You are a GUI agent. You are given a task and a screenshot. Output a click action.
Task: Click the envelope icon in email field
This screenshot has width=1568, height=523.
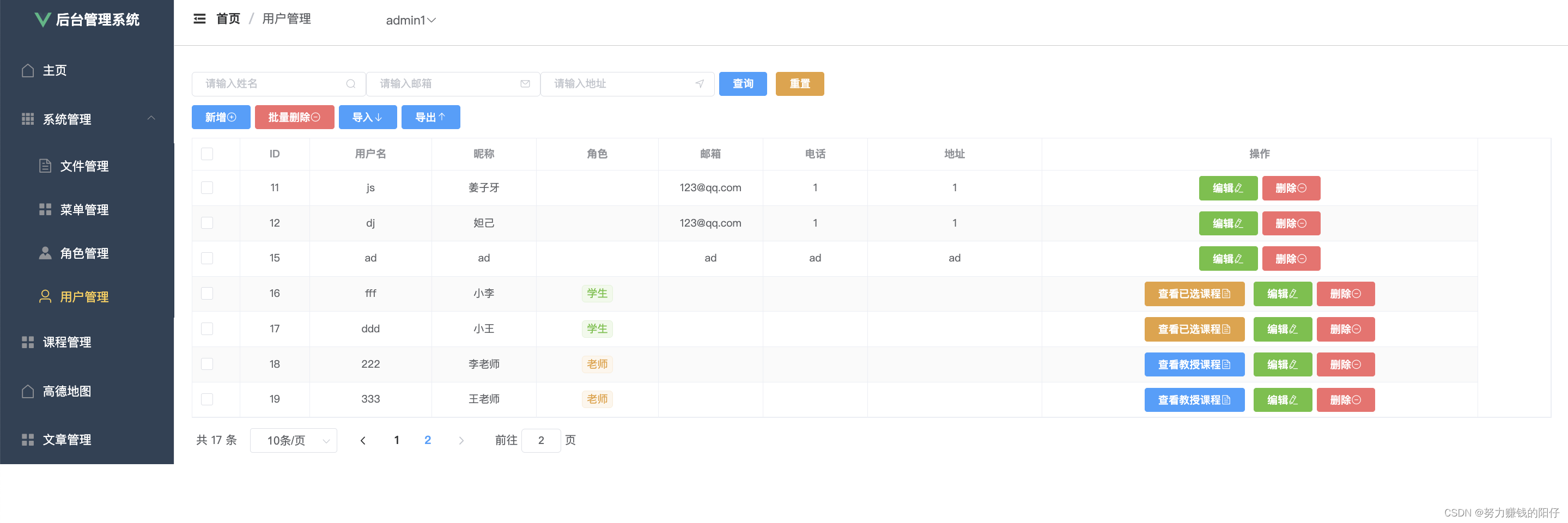point(525,84)
